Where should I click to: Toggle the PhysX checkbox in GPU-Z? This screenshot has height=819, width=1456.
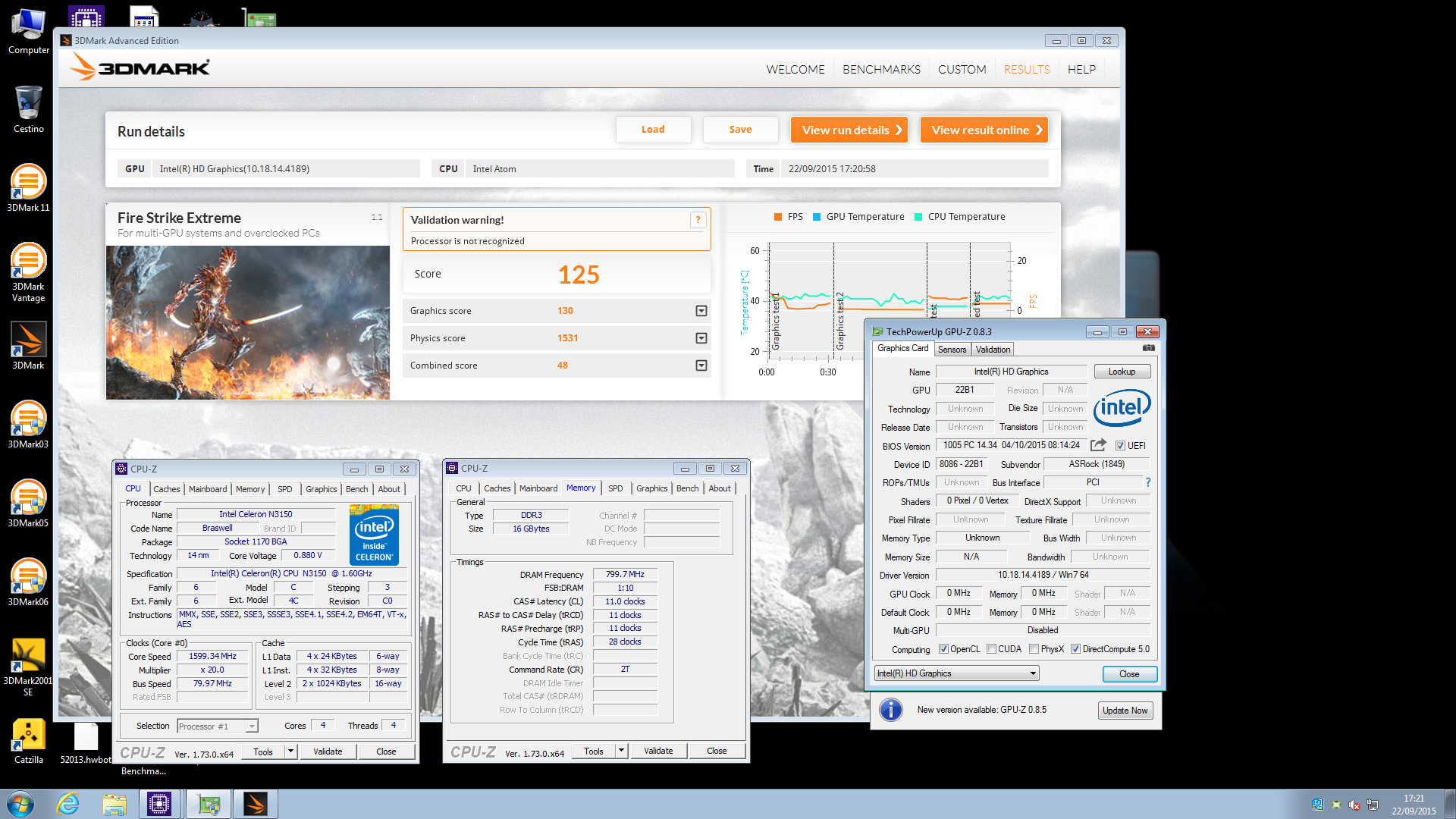(1034, 649)
